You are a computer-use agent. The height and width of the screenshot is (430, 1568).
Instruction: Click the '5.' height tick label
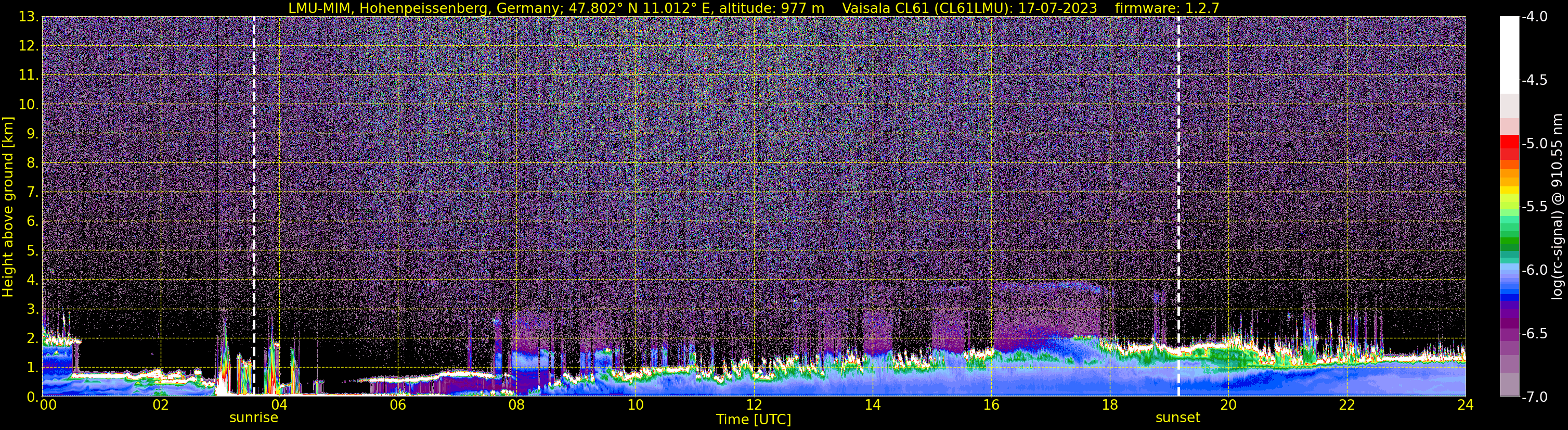pyautogui.click(x=33, y=250)
